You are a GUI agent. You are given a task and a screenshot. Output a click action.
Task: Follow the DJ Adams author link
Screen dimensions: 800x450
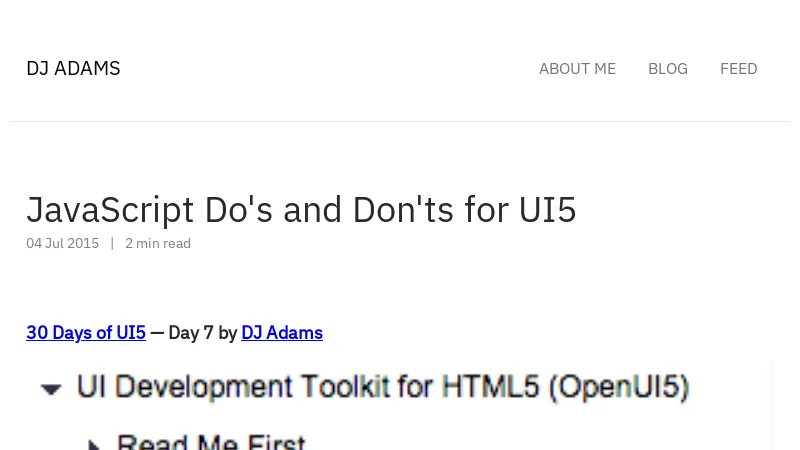(x=282, y=333)
